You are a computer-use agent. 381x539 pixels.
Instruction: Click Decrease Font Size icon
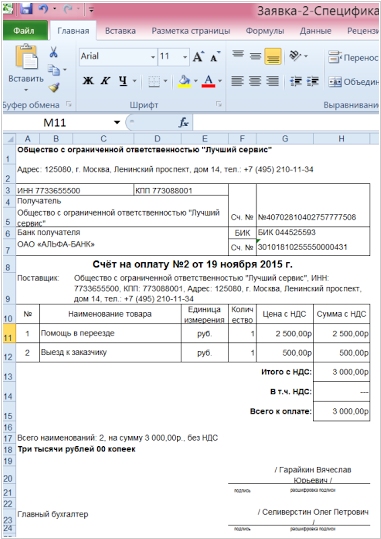tap(215, 57)
